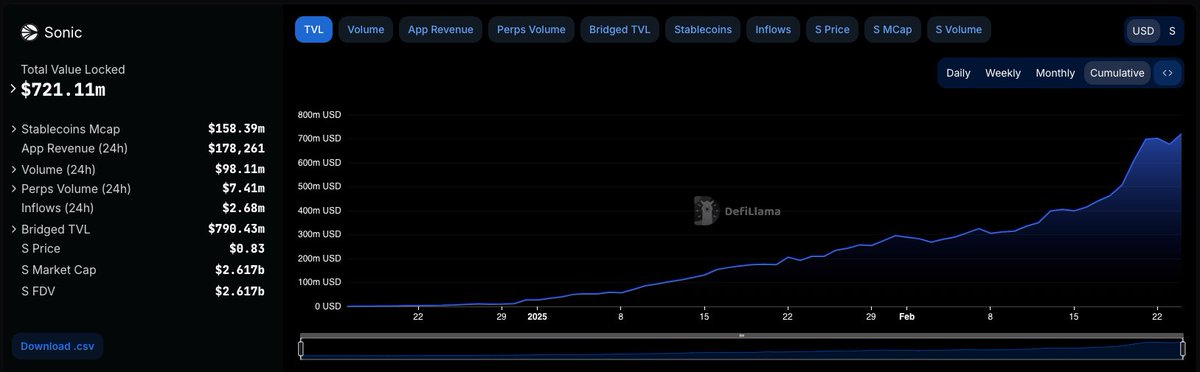The width and height of the screenshot is (1200, 372).
Task: Click the $7.41m perps volume value
Action: [x=243, y=188]
